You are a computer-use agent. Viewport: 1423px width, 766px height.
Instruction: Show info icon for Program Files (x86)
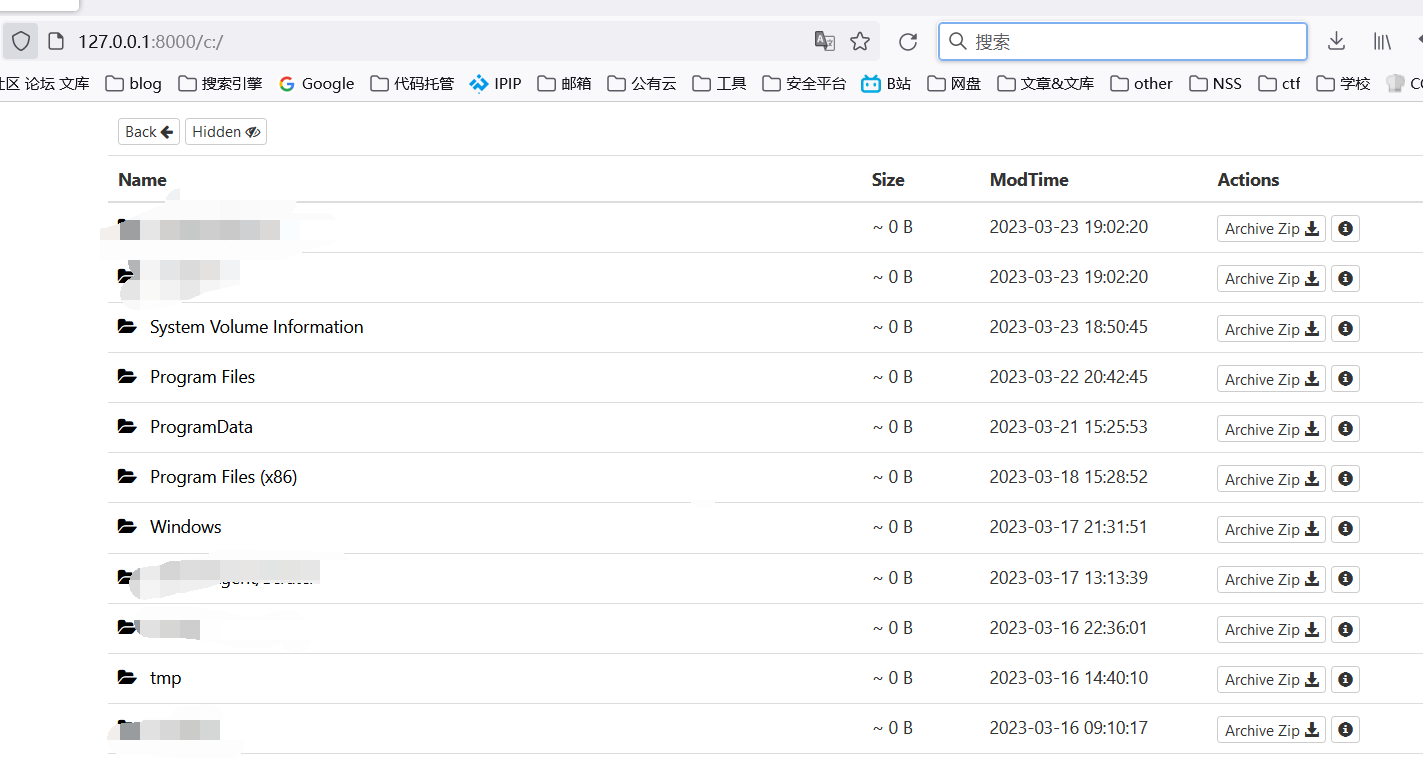click(x=1345, y=479)
